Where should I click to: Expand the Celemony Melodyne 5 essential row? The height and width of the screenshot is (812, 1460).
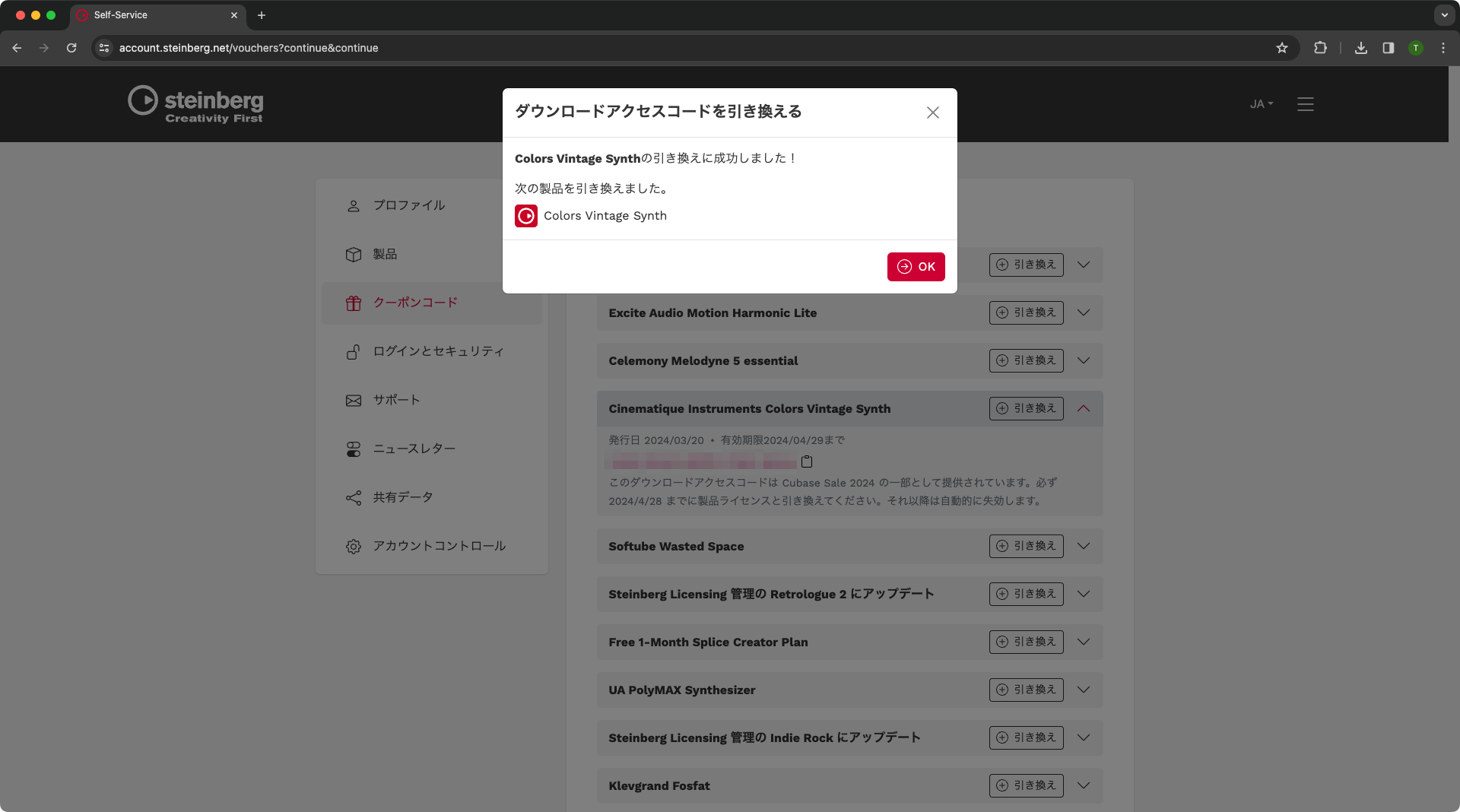(x=1084, y=360)
